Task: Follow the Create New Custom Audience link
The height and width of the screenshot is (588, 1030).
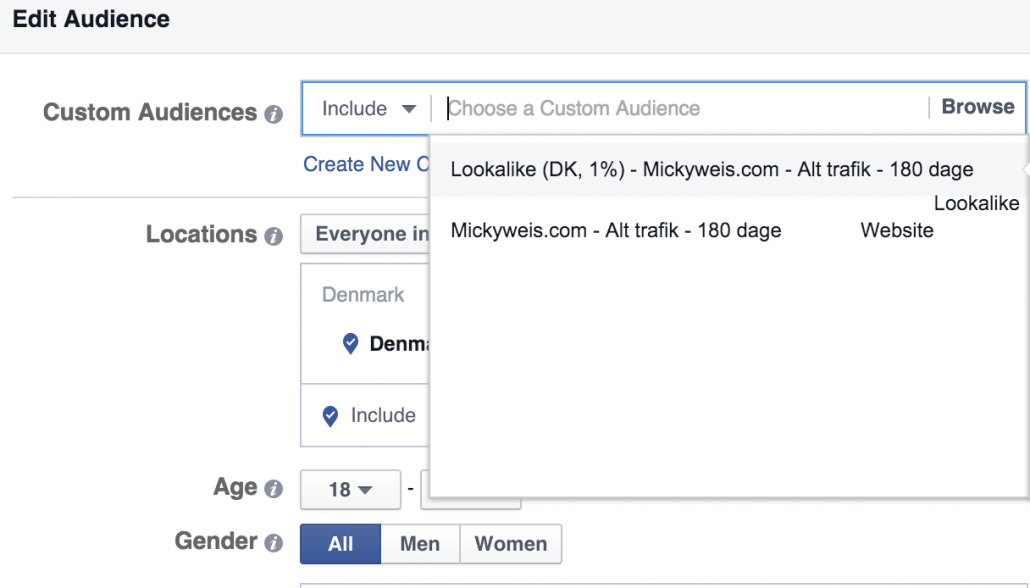Action: (x=366, y=164)
